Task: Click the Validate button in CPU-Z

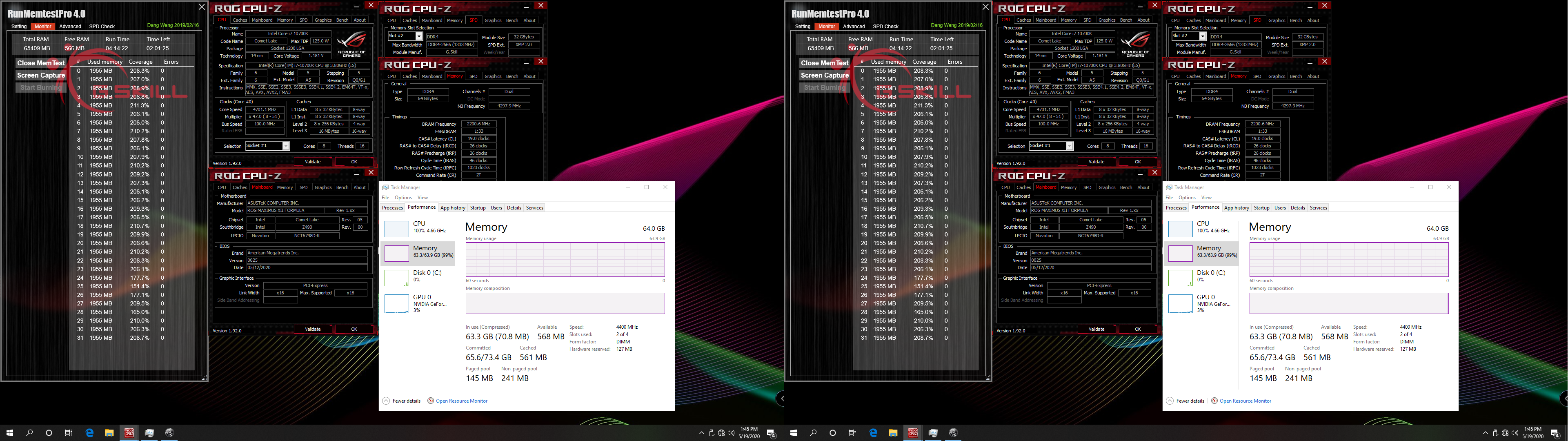Action: pyautogui.click(x=313, y=161)
